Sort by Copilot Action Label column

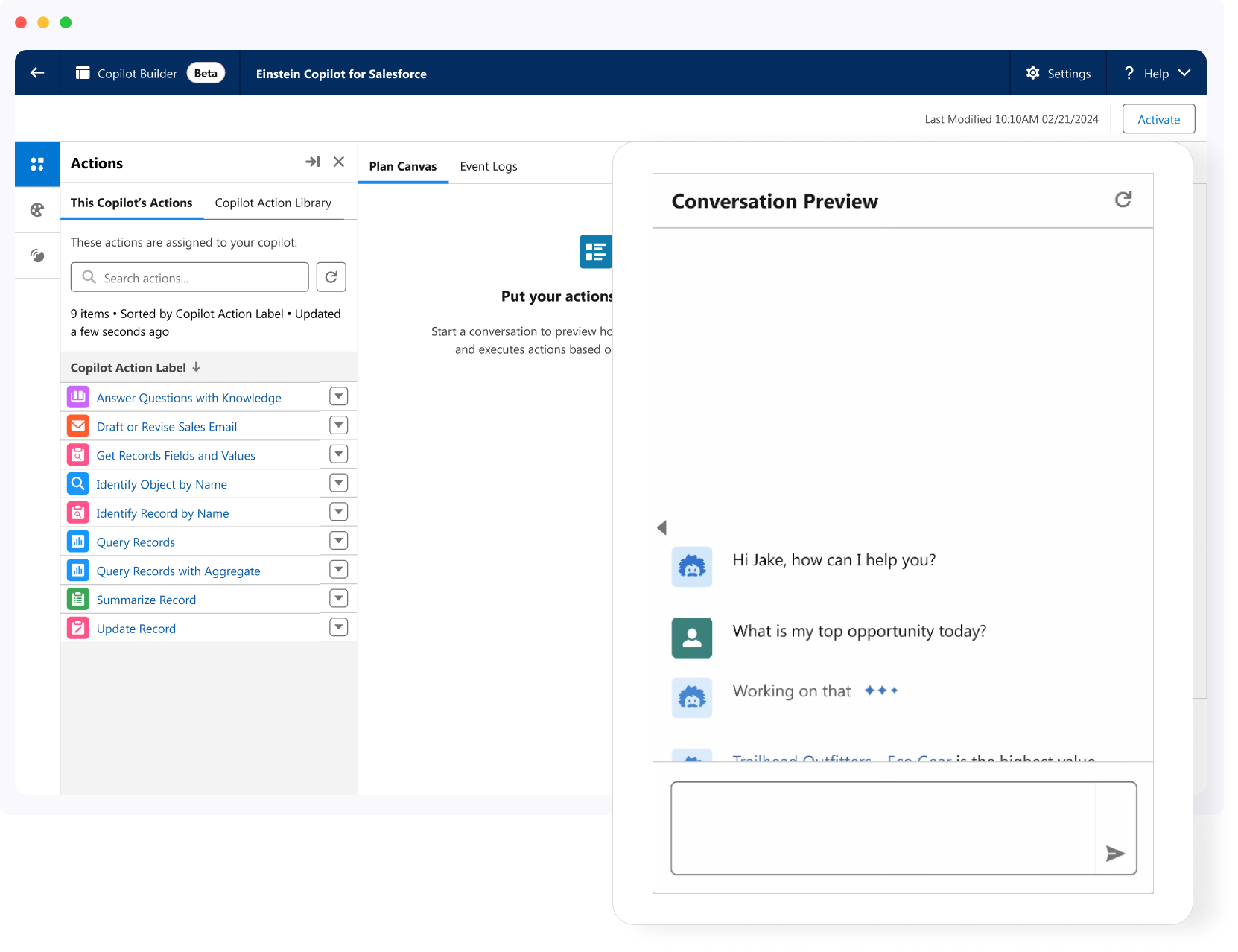(133, 366)
